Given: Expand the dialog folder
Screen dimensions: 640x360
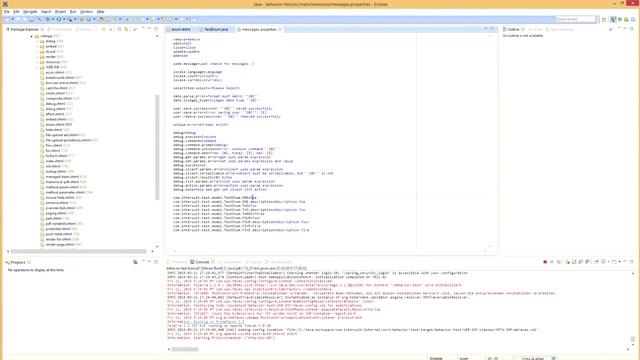Looking at the screenshot, I should [x=37, y=41].
